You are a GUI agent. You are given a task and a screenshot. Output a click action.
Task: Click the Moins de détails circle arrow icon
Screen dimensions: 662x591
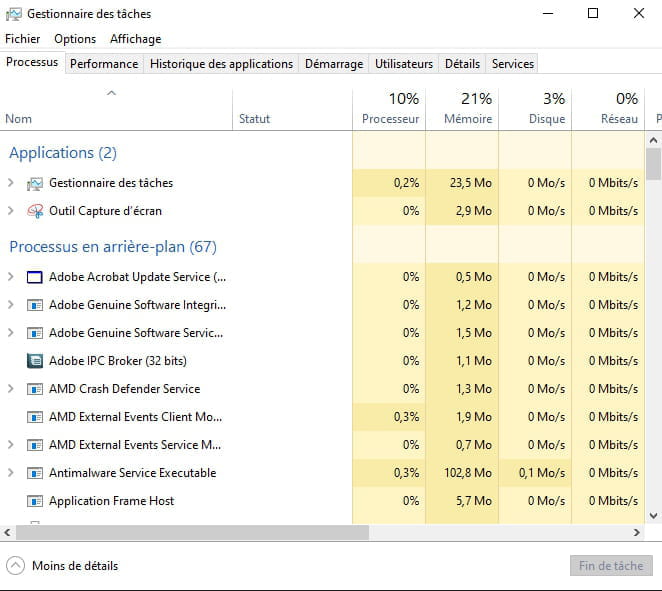[16, 566]
